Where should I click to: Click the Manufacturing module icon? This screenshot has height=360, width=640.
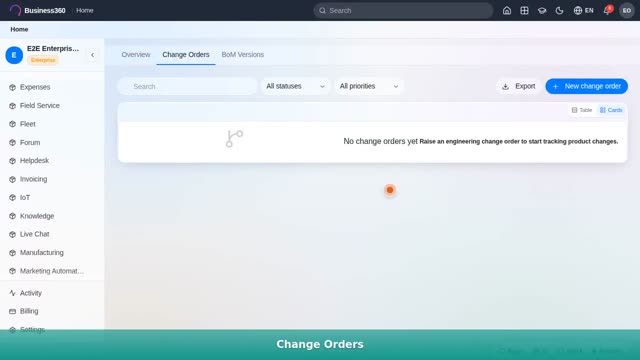tap(13, 253)
